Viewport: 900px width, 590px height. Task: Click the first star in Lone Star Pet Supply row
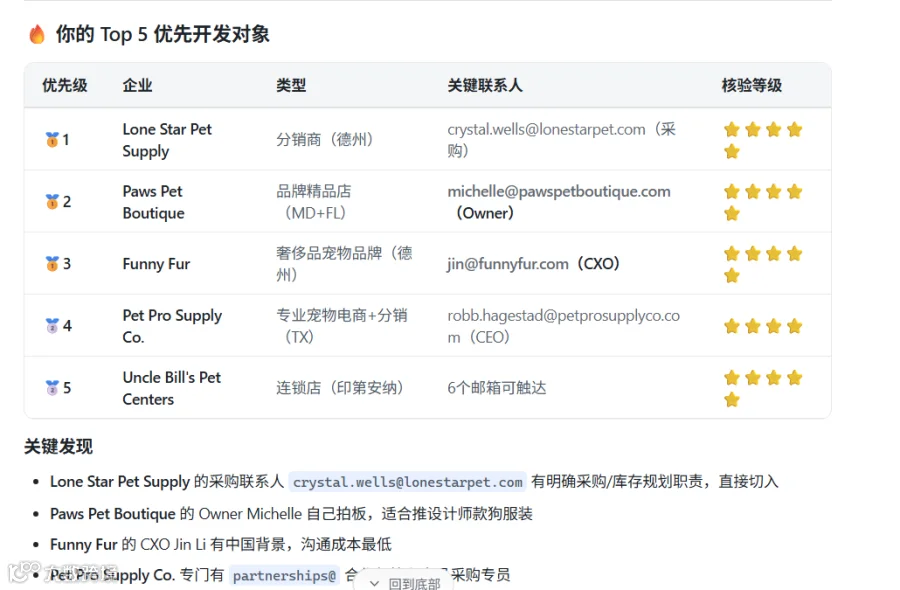tap(731, 130)
